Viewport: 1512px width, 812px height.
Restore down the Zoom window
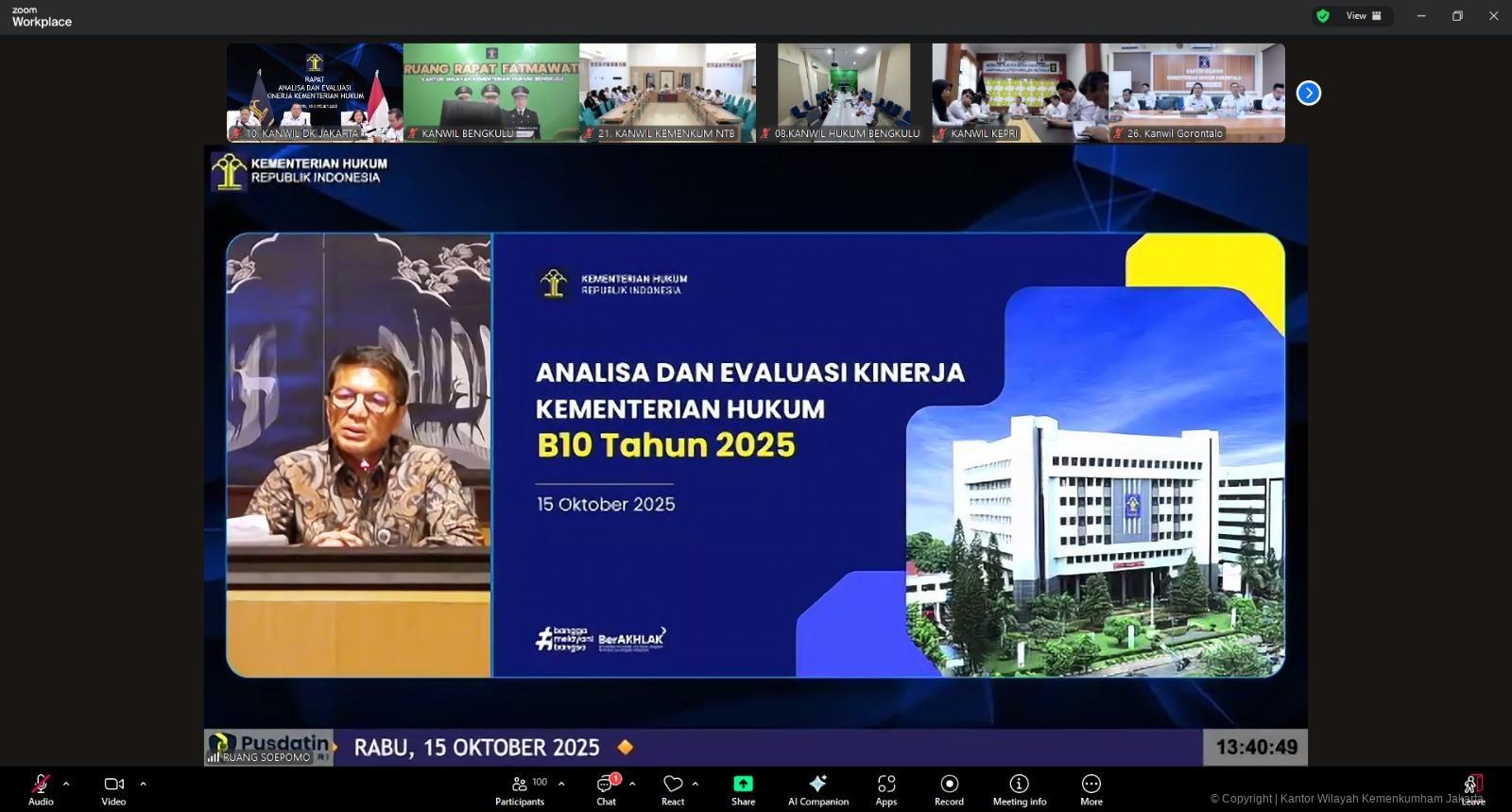tap(1457, 16)
